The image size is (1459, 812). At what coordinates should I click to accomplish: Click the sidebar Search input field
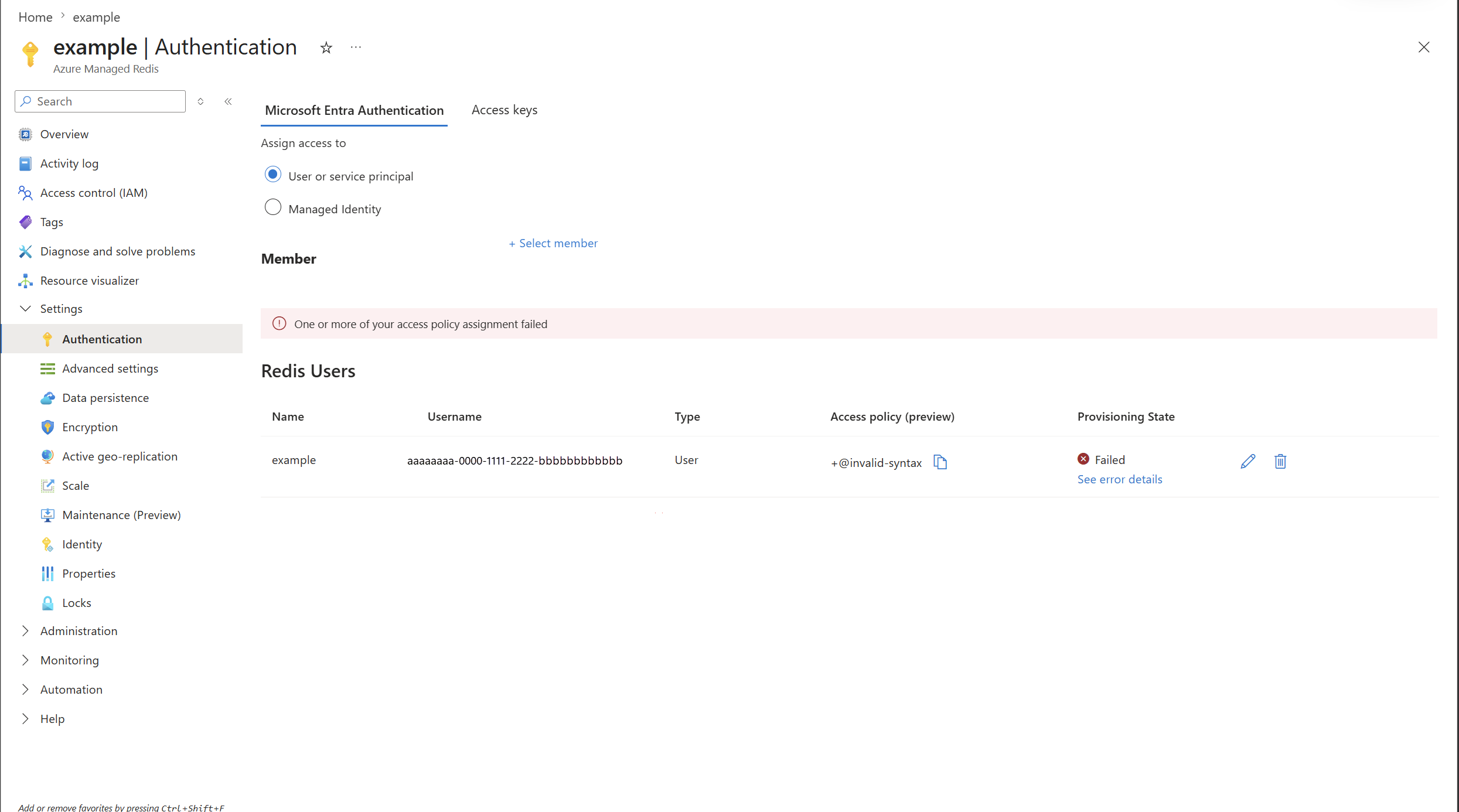click(100, 101)
